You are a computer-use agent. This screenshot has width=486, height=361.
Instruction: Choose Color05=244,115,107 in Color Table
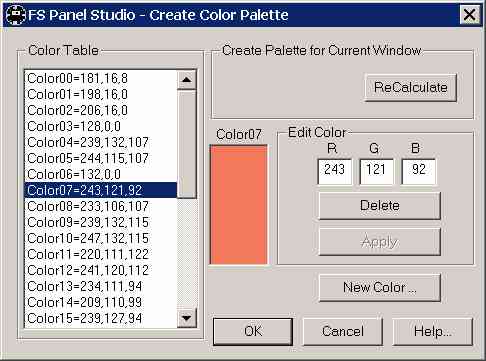[x=101, y=158]
